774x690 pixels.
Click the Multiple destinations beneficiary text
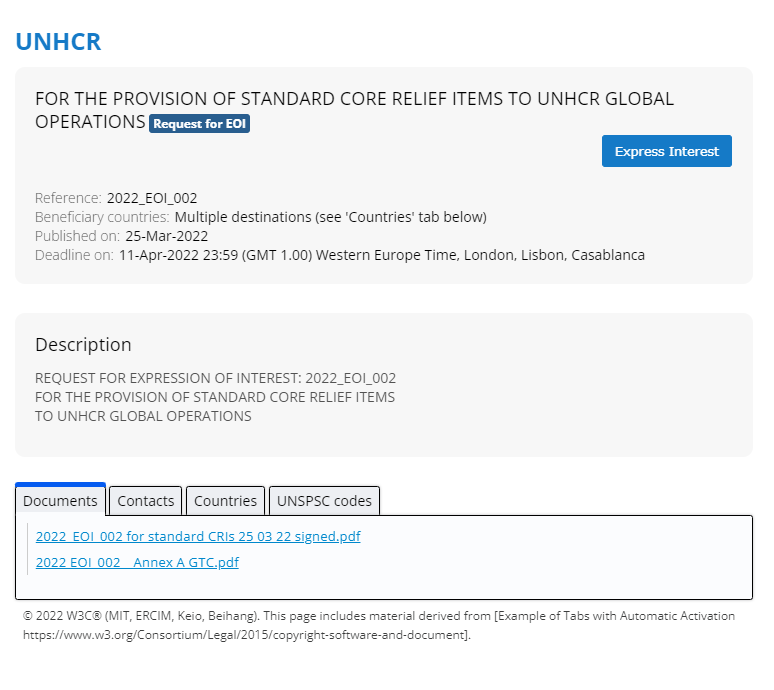click(330, 217)
